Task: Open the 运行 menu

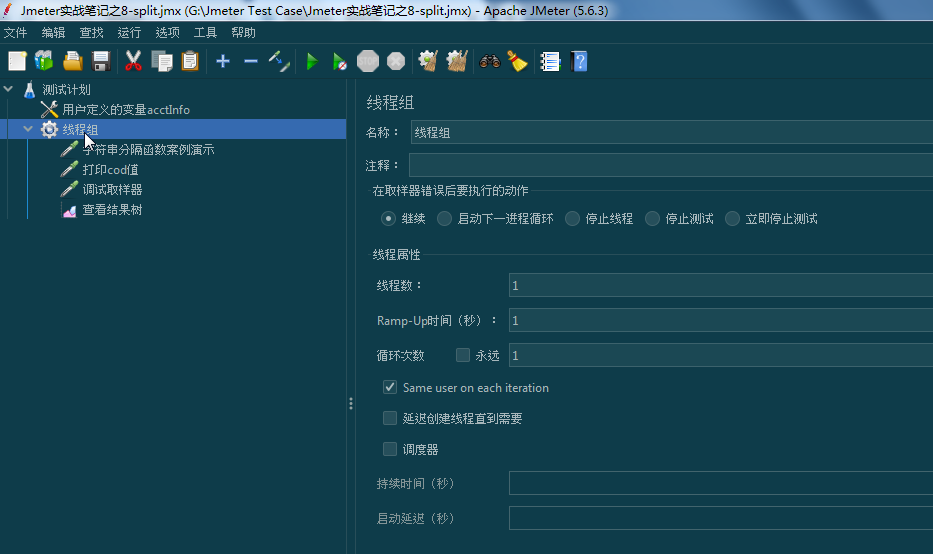Action: click(129, 33)
